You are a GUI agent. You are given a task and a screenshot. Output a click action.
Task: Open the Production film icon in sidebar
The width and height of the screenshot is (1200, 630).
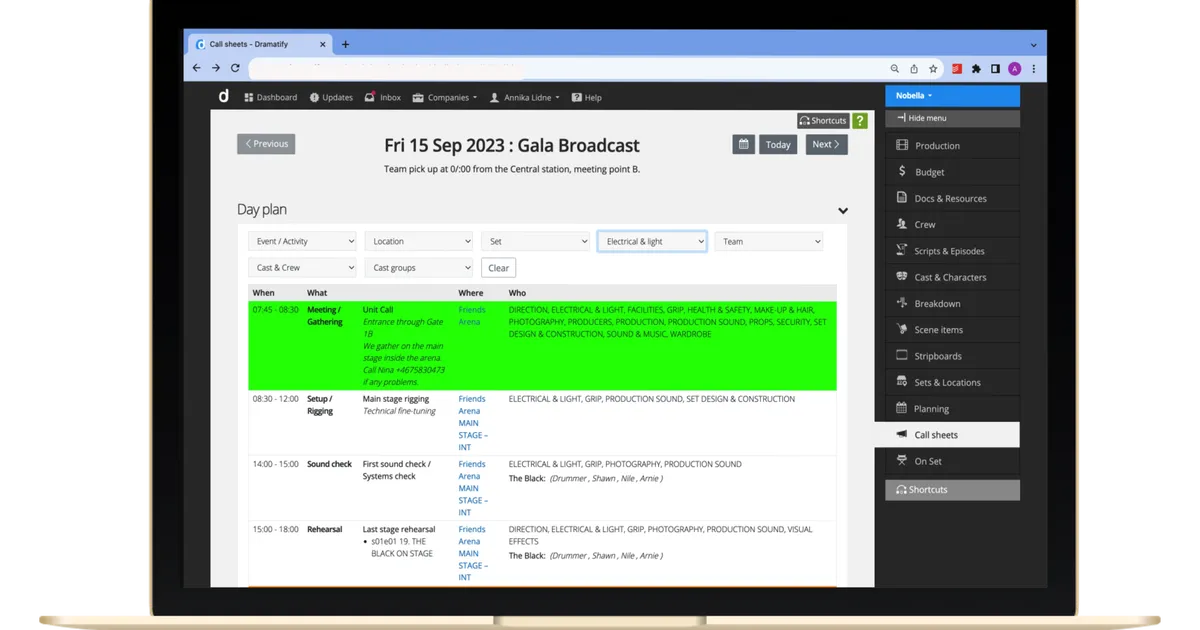click(902, 145)
